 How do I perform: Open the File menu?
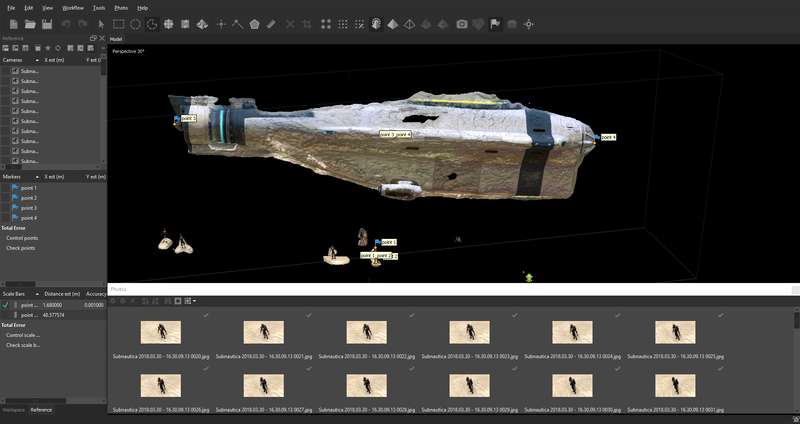(11, 8)
